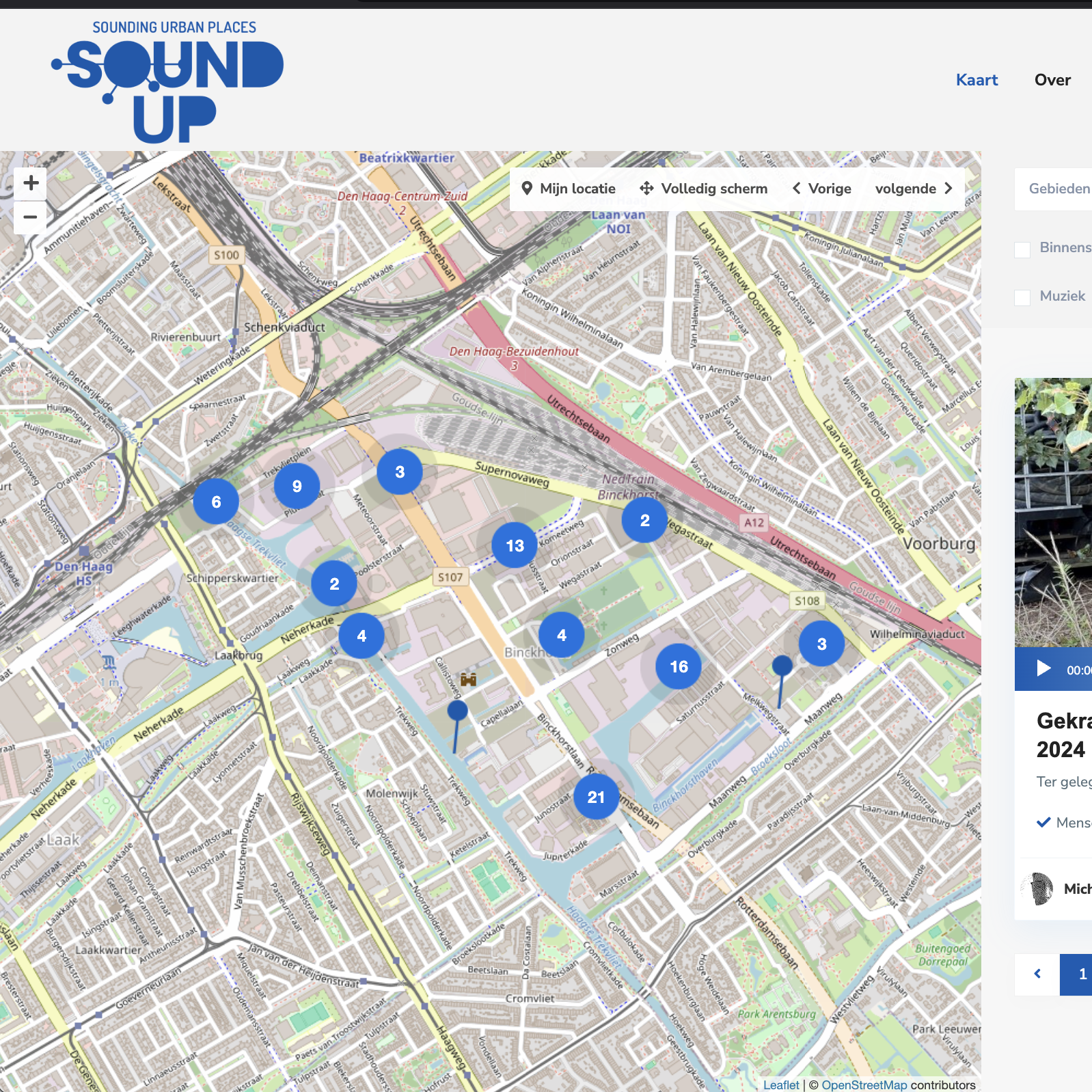Click the Mijn locatie pin button
The height and width of the screenshot is (1092, 1092).
tap(569, 189)
